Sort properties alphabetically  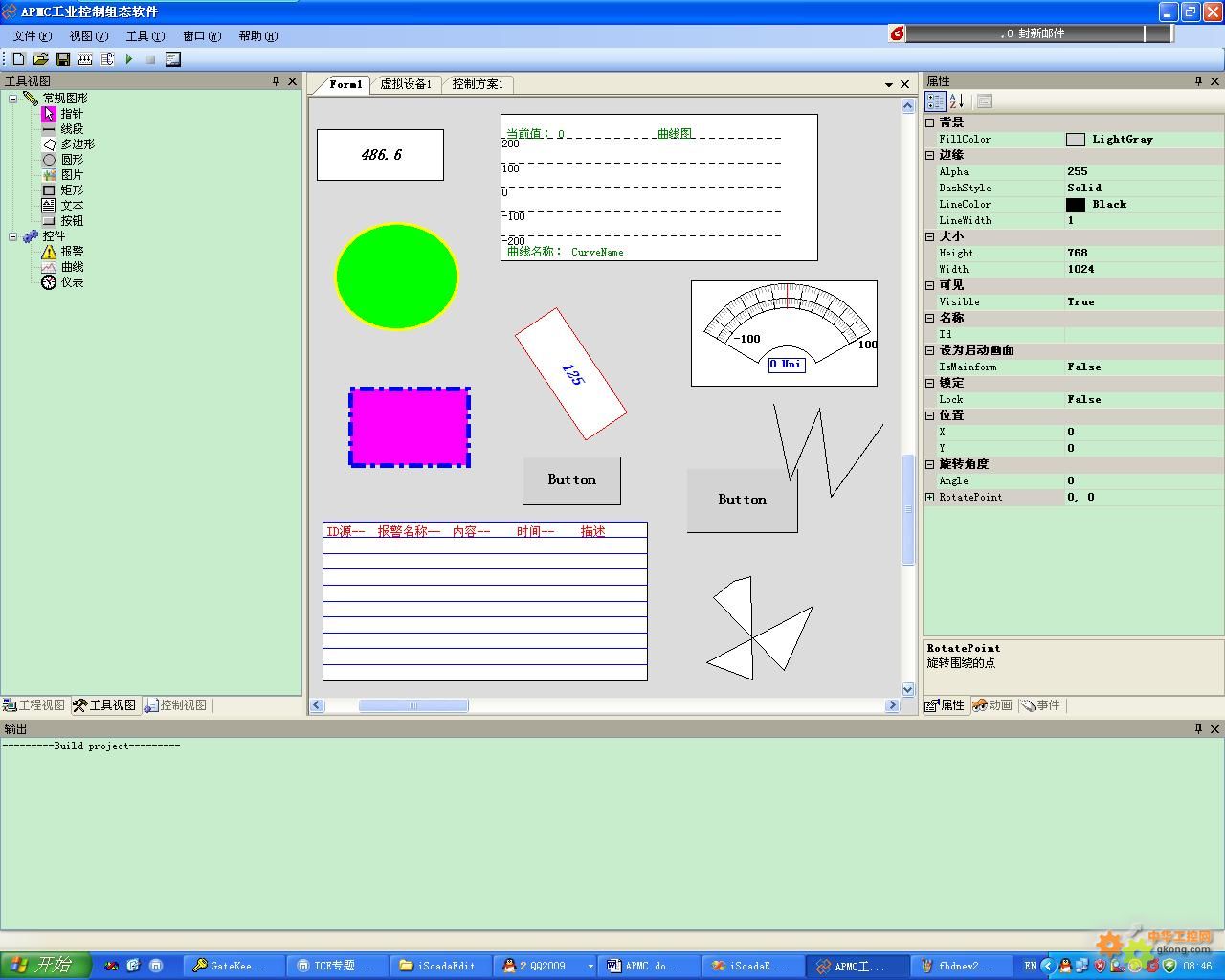(x=956, y=101)
